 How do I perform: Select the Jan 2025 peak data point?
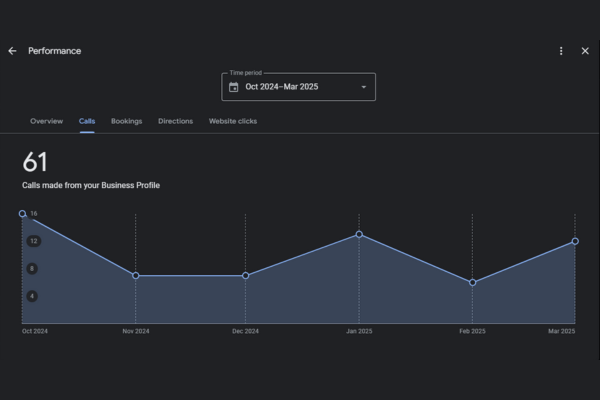(359, 234)
